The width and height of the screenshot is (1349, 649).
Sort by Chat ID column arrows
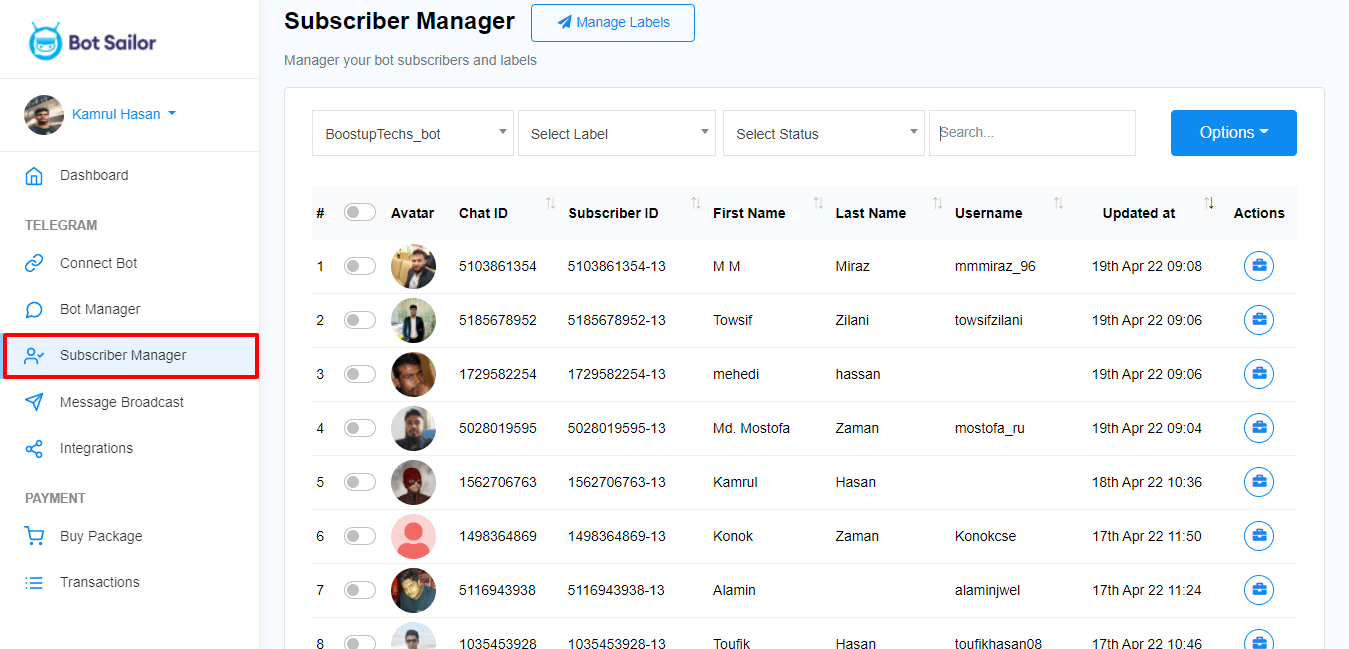550,204
